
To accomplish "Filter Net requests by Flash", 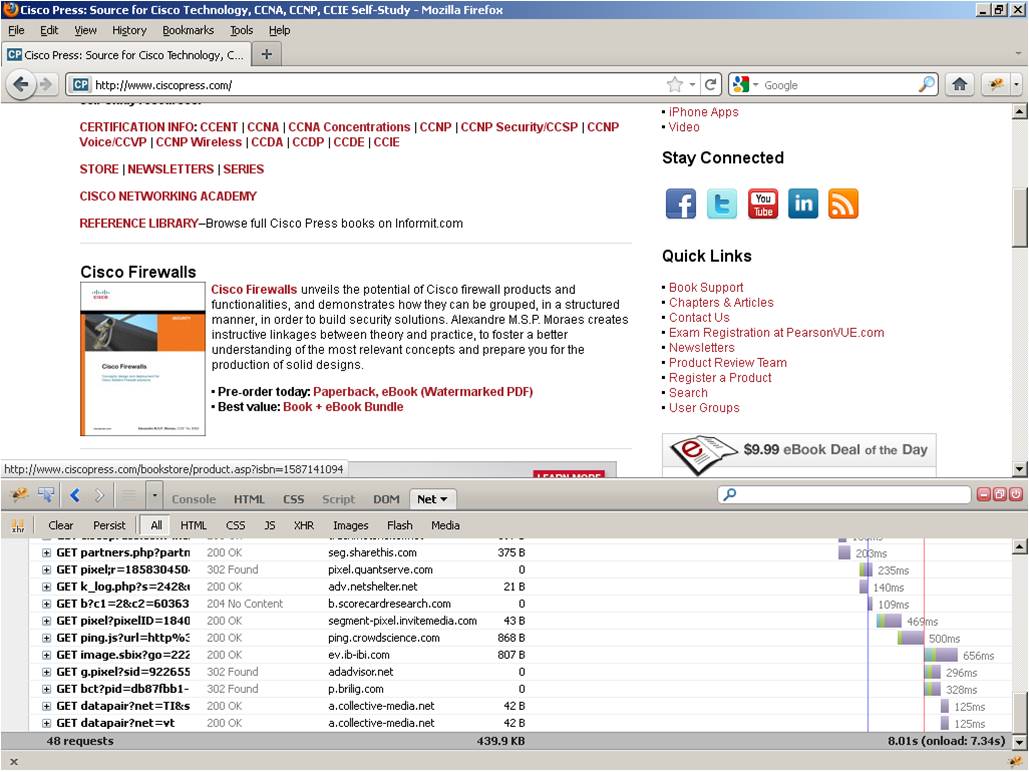I will tap(400, 525).
